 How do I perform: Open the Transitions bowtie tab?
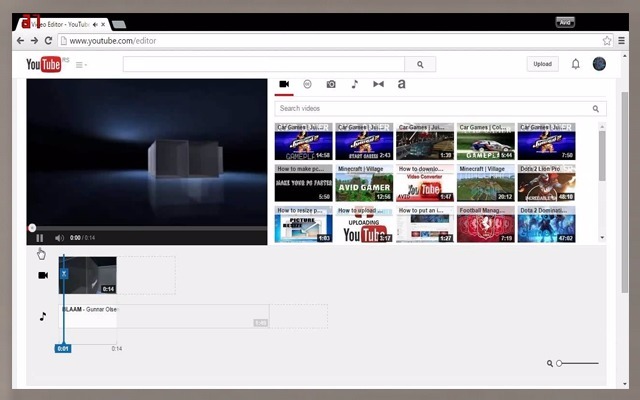click(378, 84)
